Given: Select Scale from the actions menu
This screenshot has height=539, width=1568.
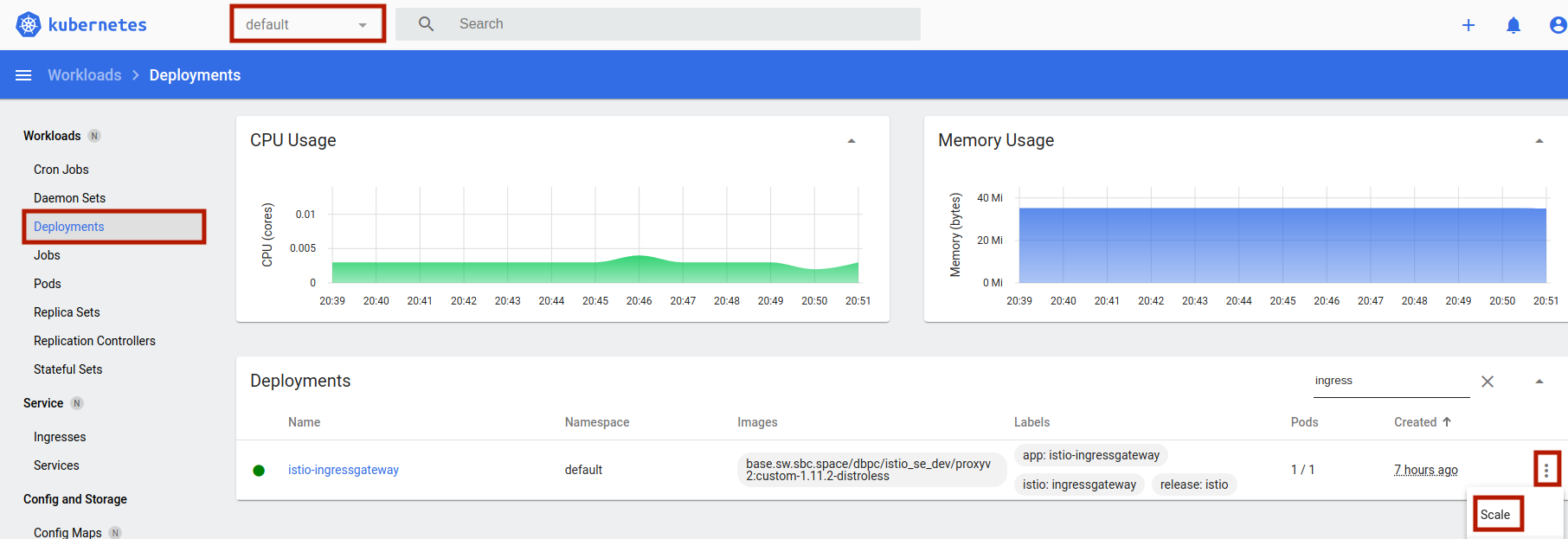Looking at the screenshot, I should [x=1494, y=515].
